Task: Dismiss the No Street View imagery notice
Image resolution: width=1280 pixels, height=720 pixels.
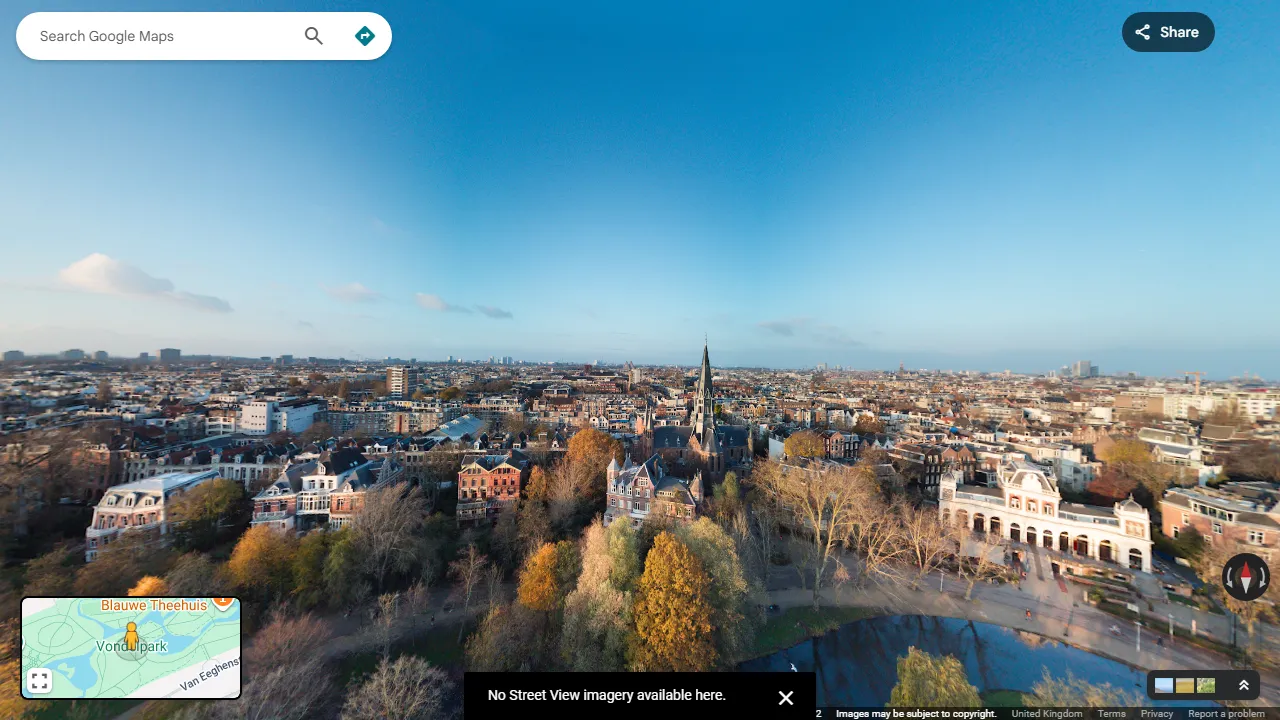Action: point(786,698)
